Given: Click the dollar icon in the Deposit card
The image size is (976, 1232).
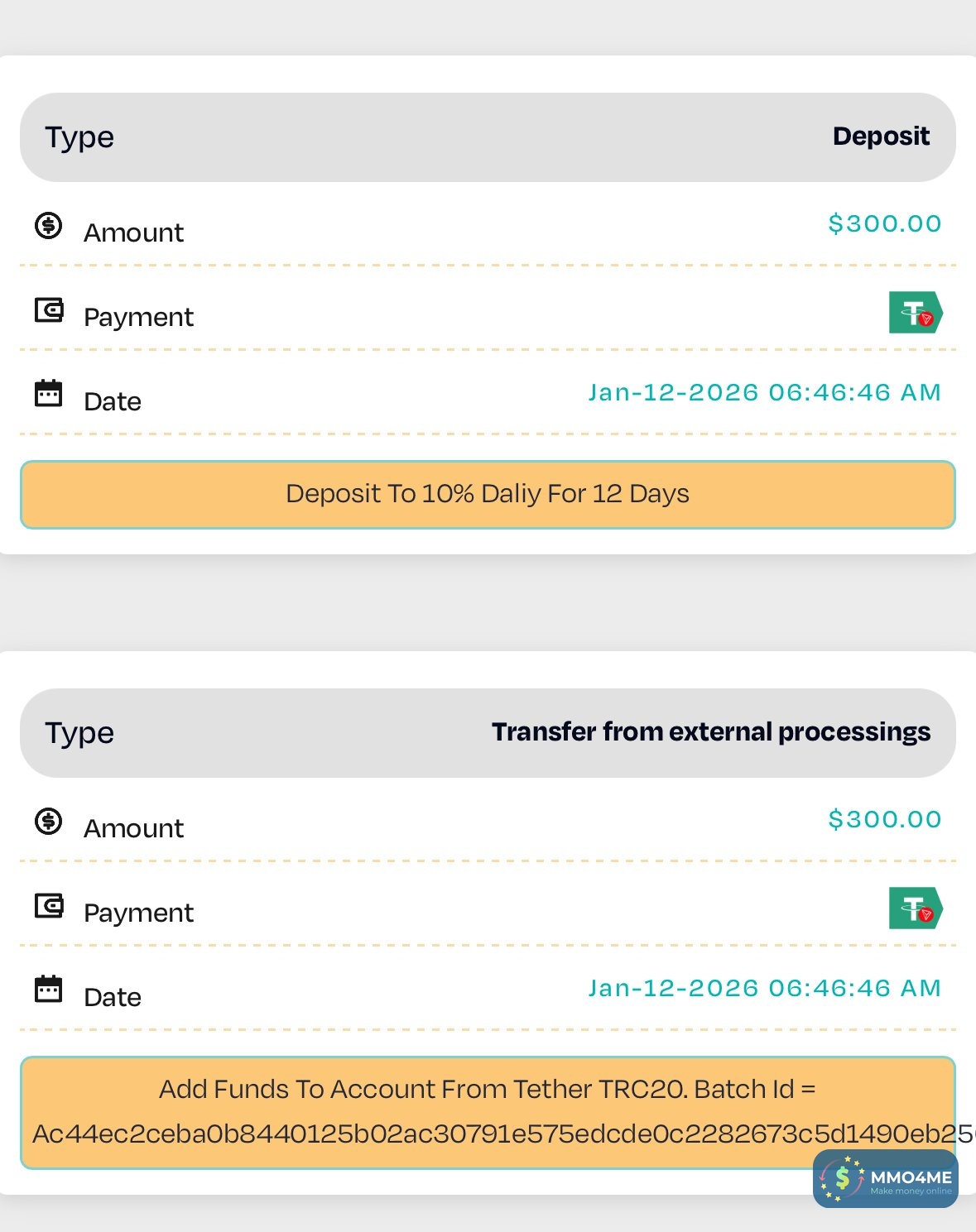Looking at the screenshot, I should 49,225.
